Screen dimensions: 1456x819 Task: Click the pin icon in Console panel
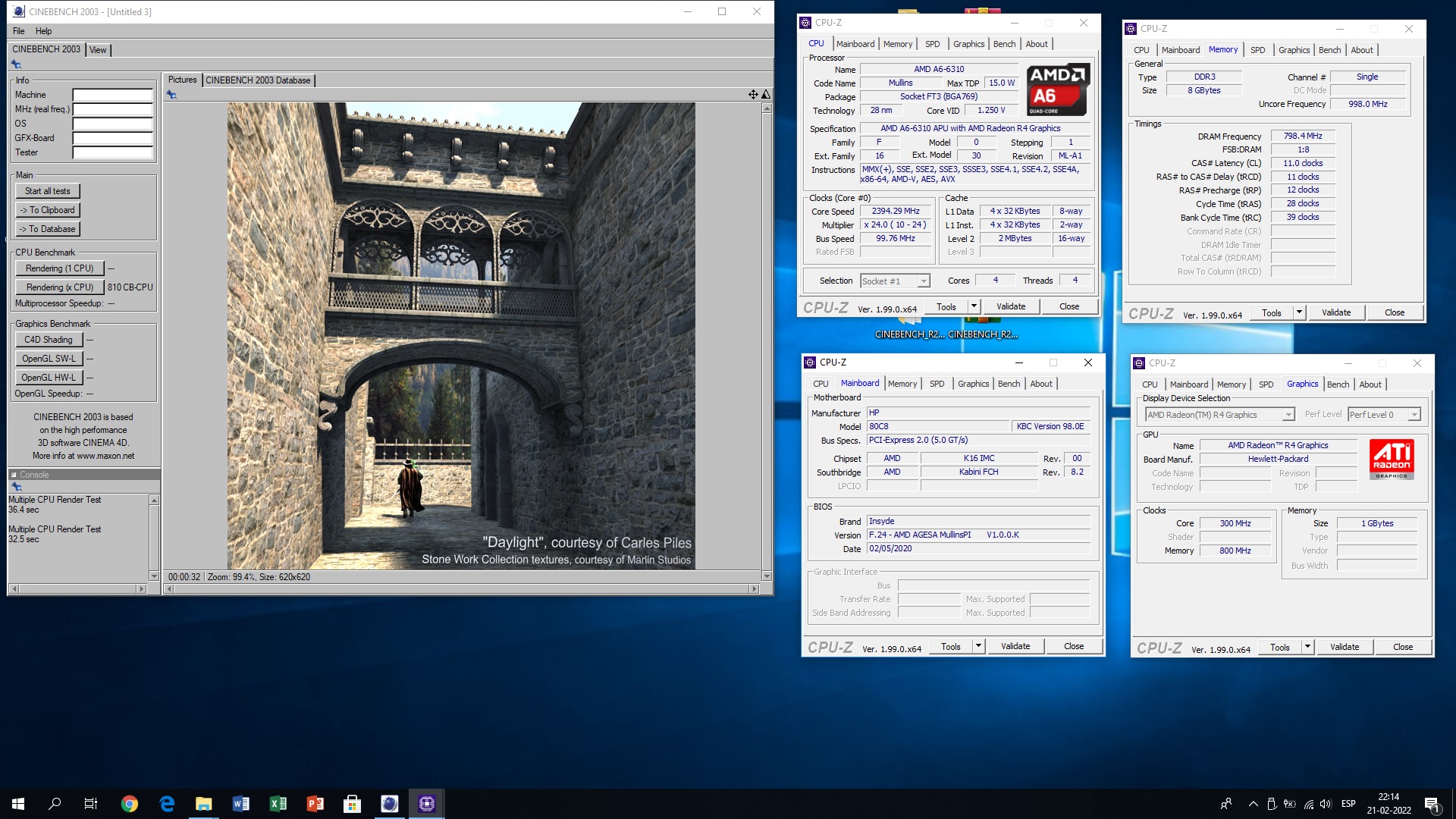click(x=17, y=486)
